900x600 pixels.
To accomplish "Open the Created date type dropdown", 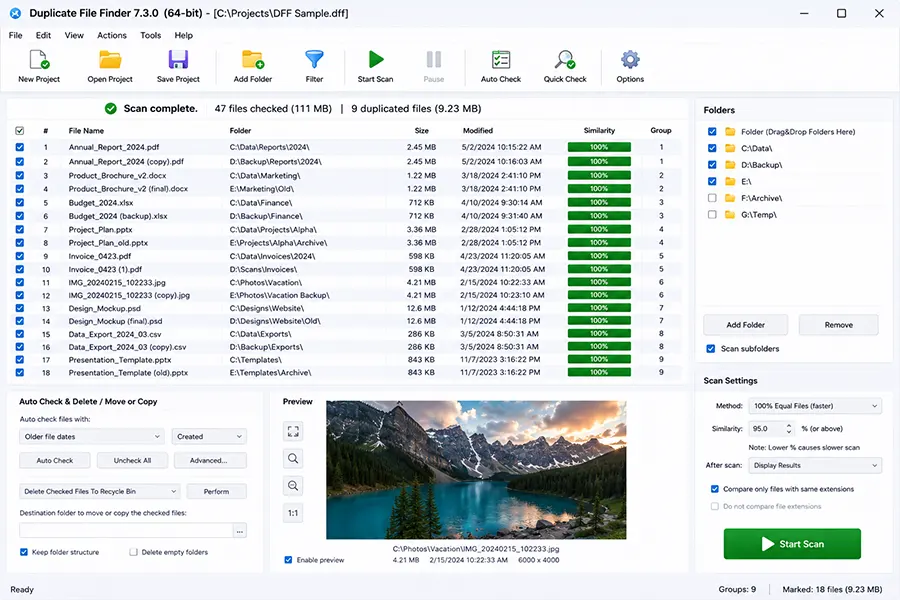I will 209,436.
